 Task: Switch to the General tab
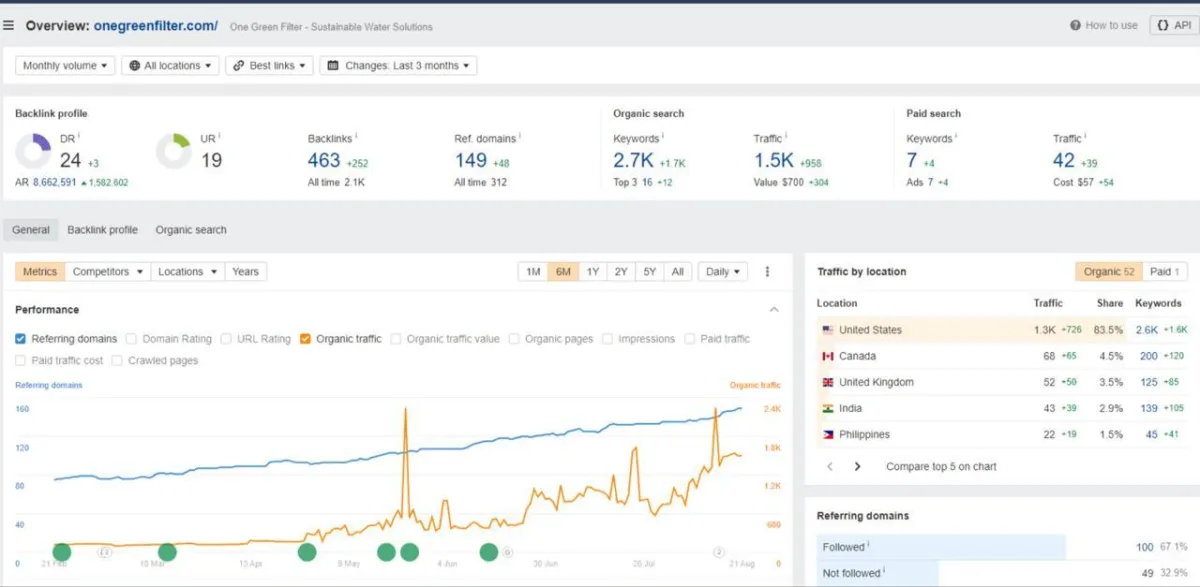point(31,230)
